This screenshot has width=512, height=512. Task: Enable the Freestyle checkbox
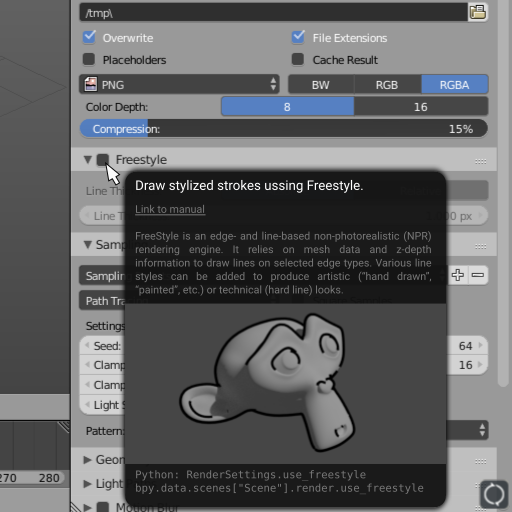point(103,160)
